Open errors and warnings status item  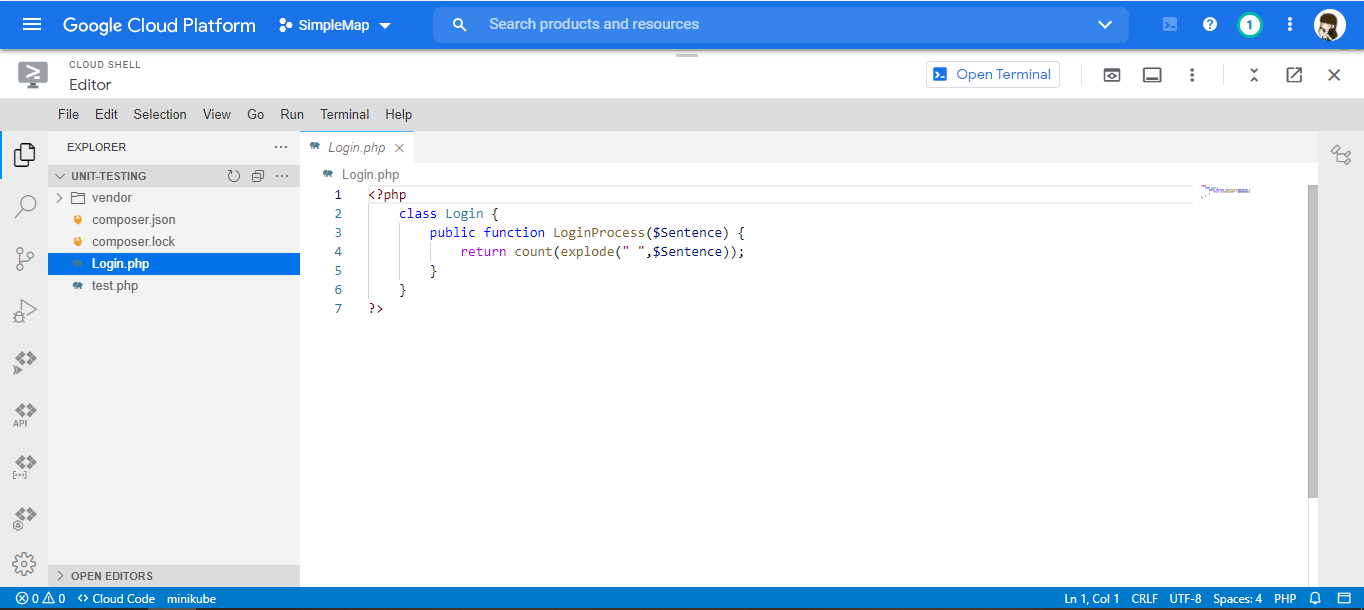(40, 599)
